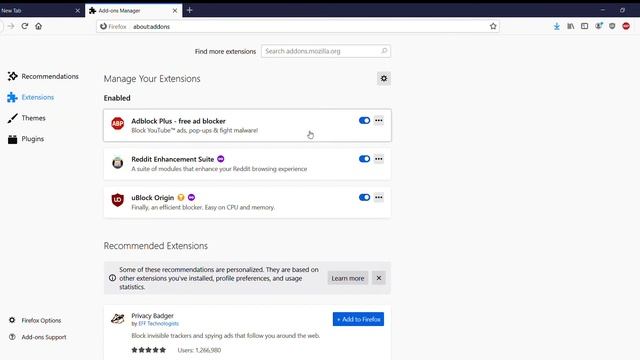
Task: Click the uBlock Origin extension logo
Action: pyautogui.click(x=118, y=200)
